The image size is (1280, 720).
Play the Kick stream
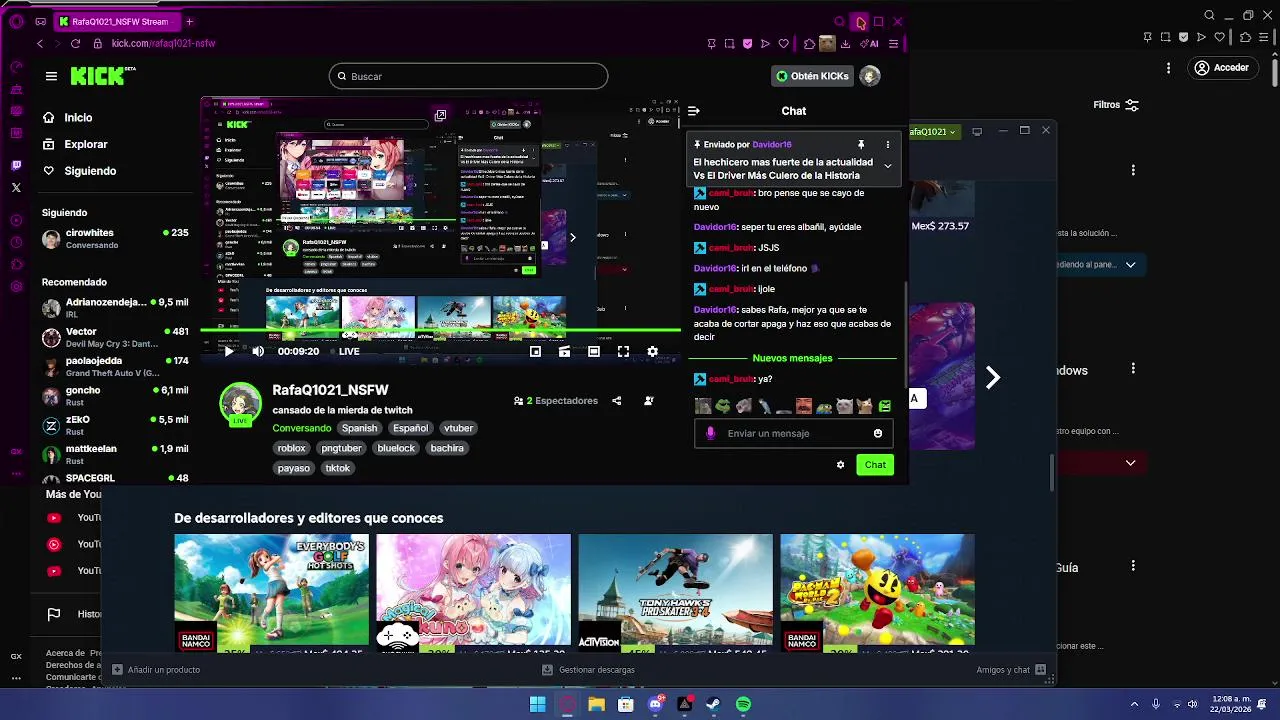[x=229, y=351]
